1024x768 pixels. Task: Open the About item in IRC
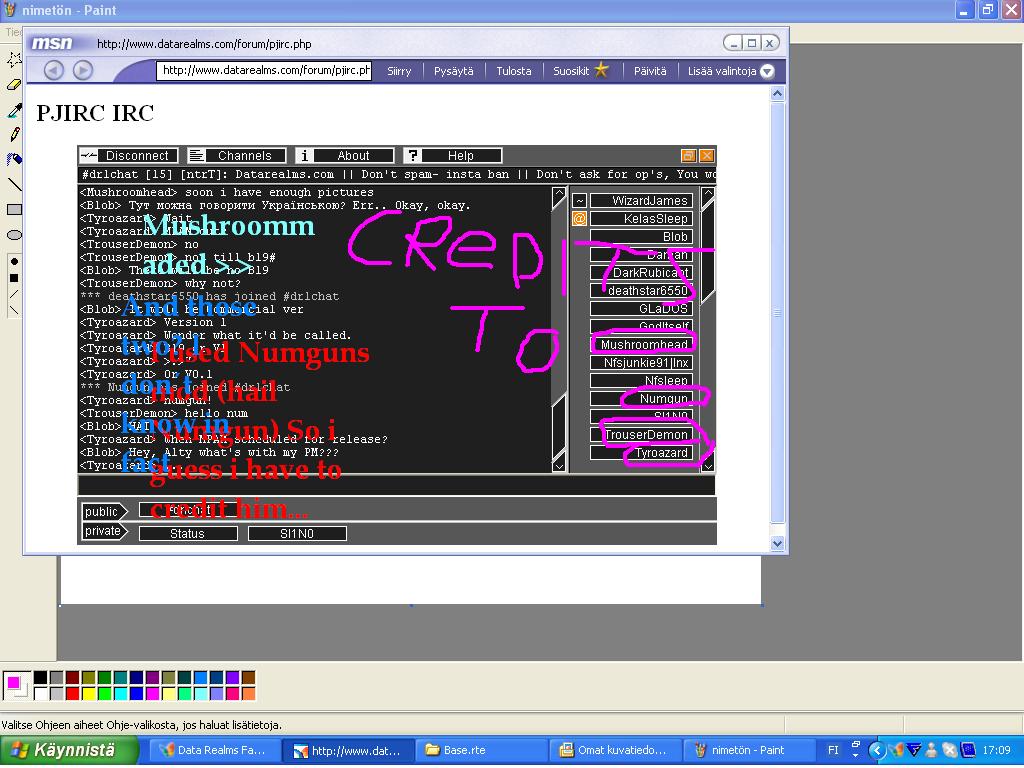pyautogui.click(x=345, y=156)
